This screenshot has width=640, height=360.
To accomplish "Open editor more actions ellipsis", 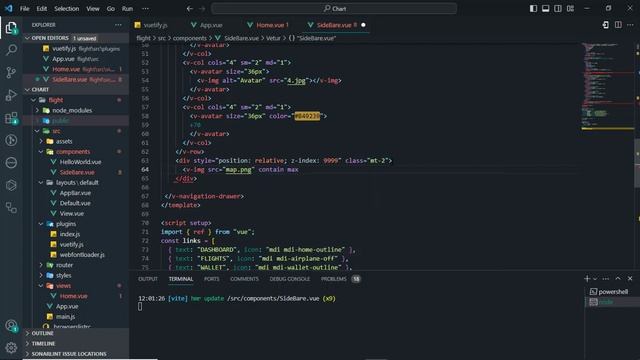I will click(x=630, y=25).
